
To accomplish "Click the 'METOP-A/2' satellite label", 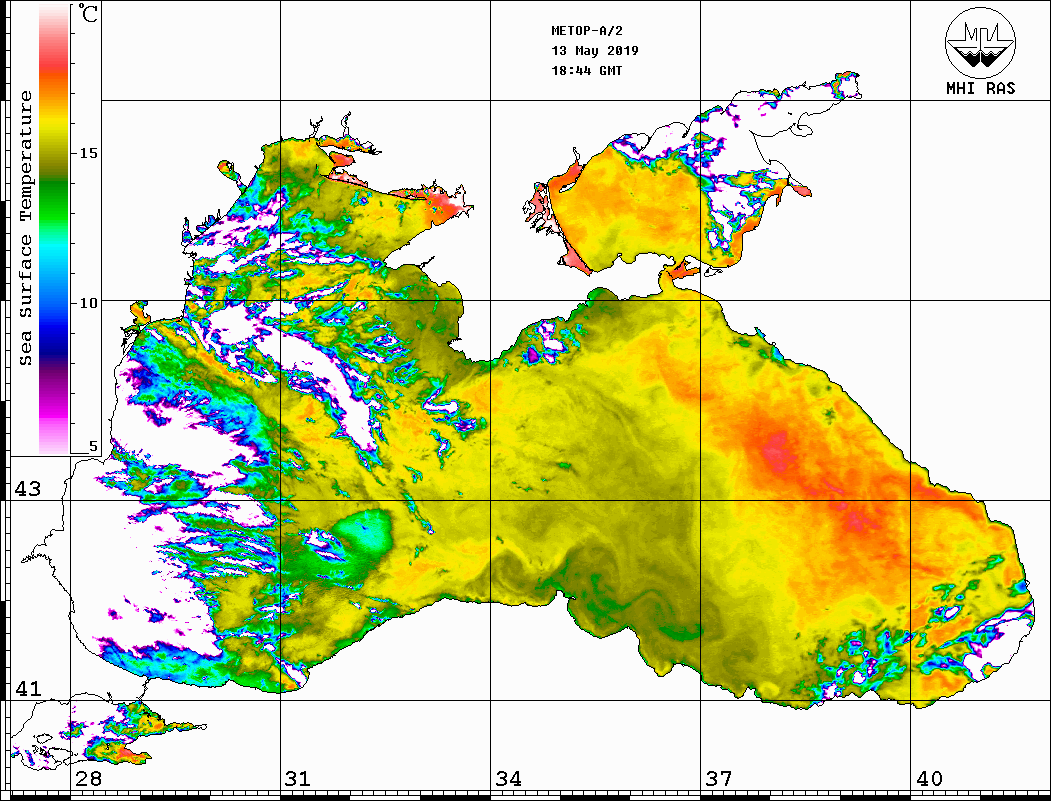I will click(x=587, y=31).
